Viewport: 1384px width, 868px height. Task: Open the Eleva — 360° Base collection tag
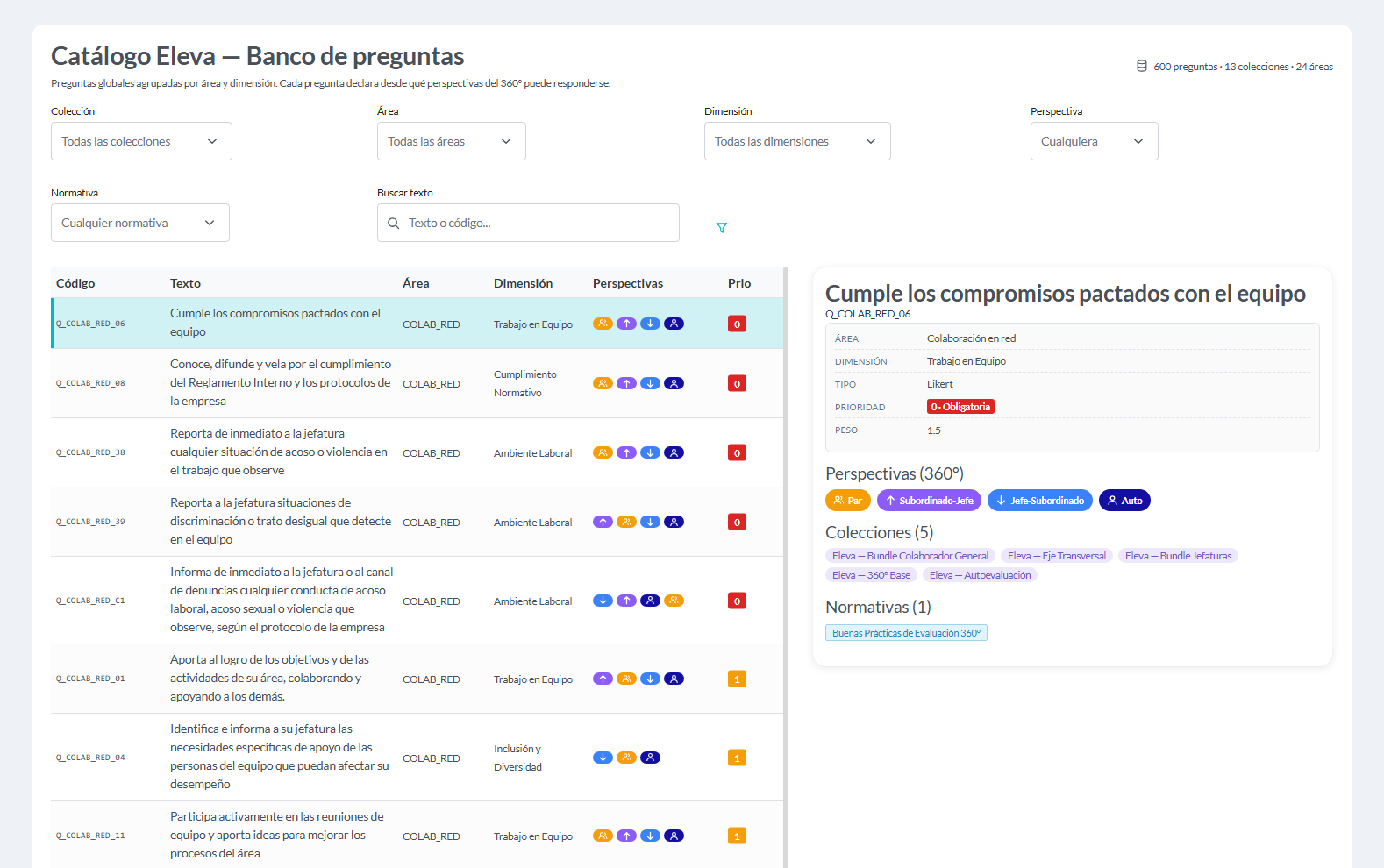click(x=871, y=575)
